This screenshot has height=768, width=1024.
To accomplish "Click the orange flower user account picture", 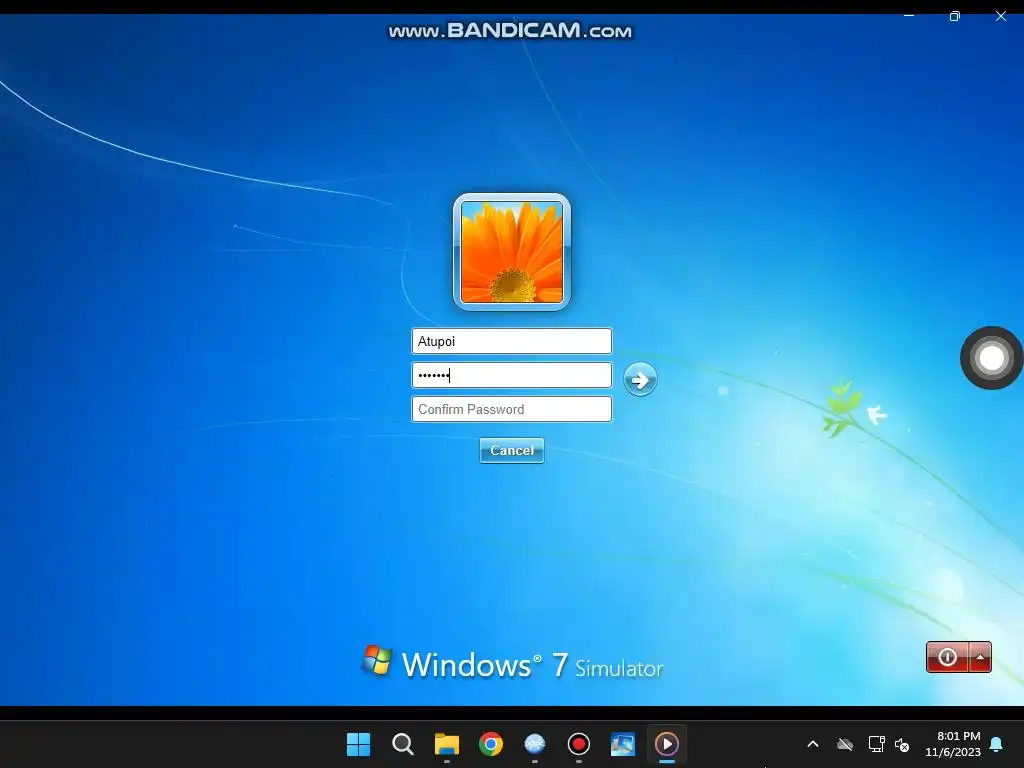I will (511, 251).
